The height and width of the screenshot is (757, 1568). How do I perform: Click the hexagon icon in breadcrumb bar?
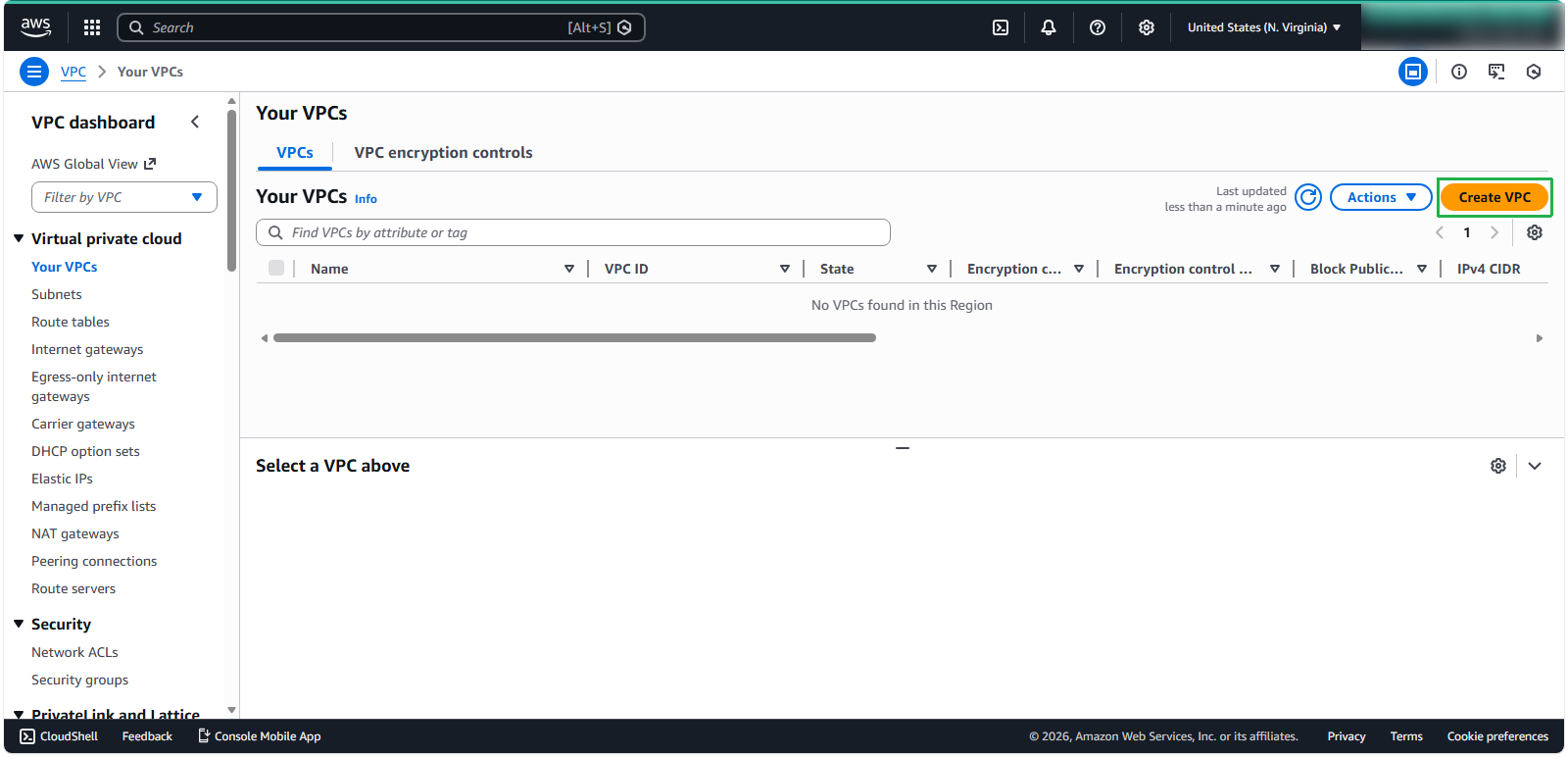pos(1534,72)
